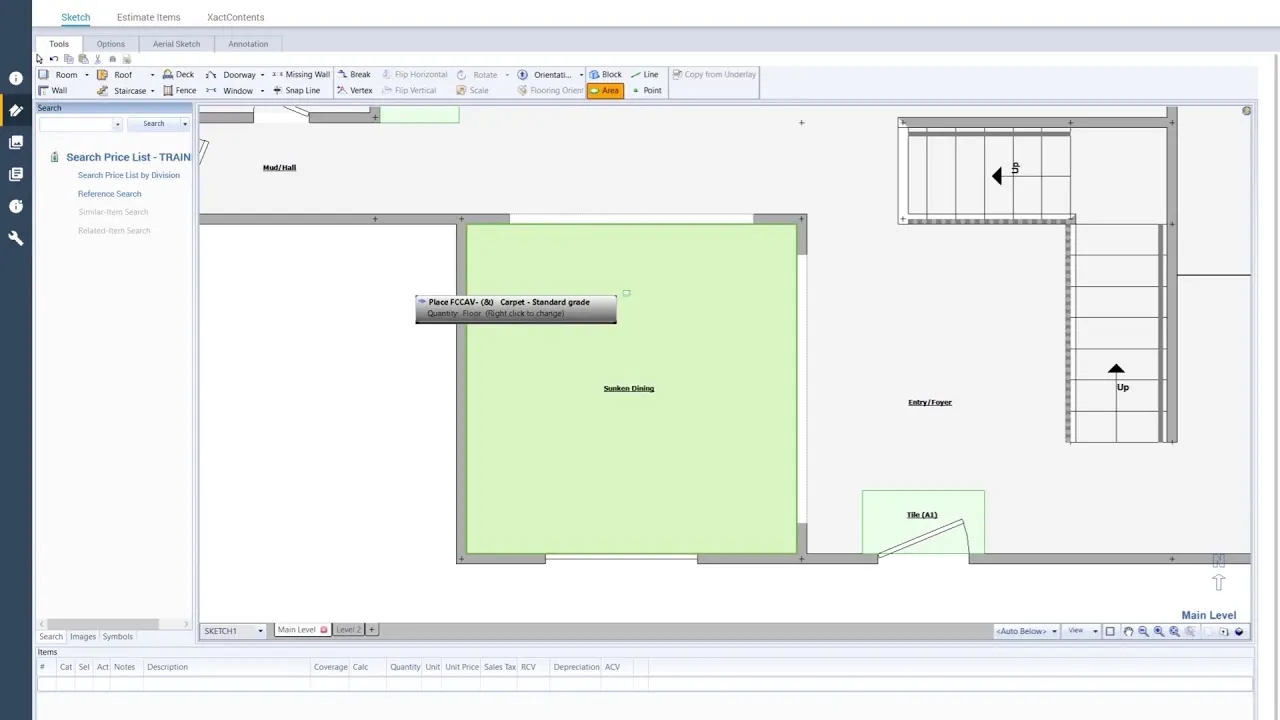Image resolution: width=1280 pixels, height=720 pixels.
Task: Click the Search button
Action: [153, 124]
